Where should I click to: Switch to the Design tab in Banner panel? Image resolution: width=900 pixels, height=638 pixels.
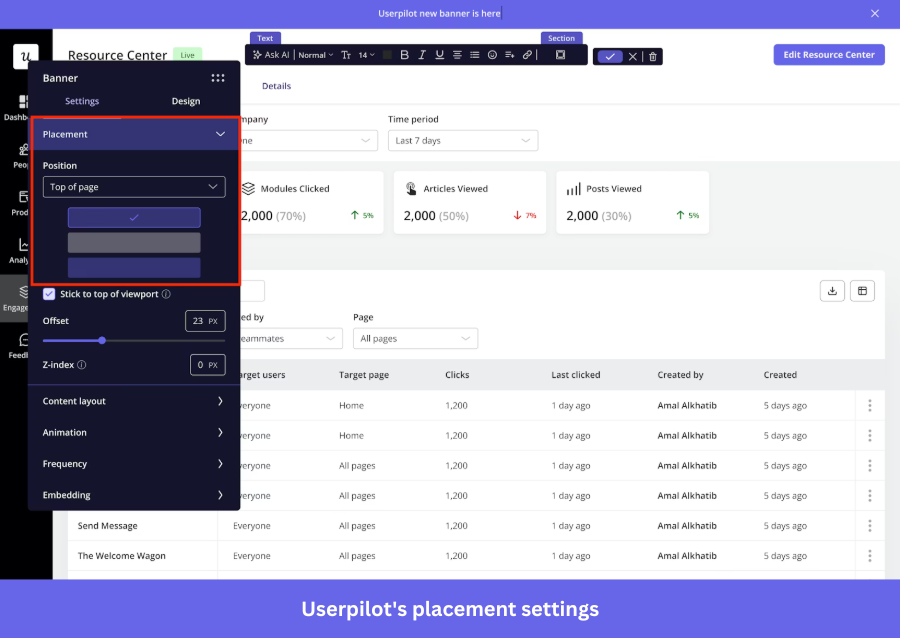186,101
